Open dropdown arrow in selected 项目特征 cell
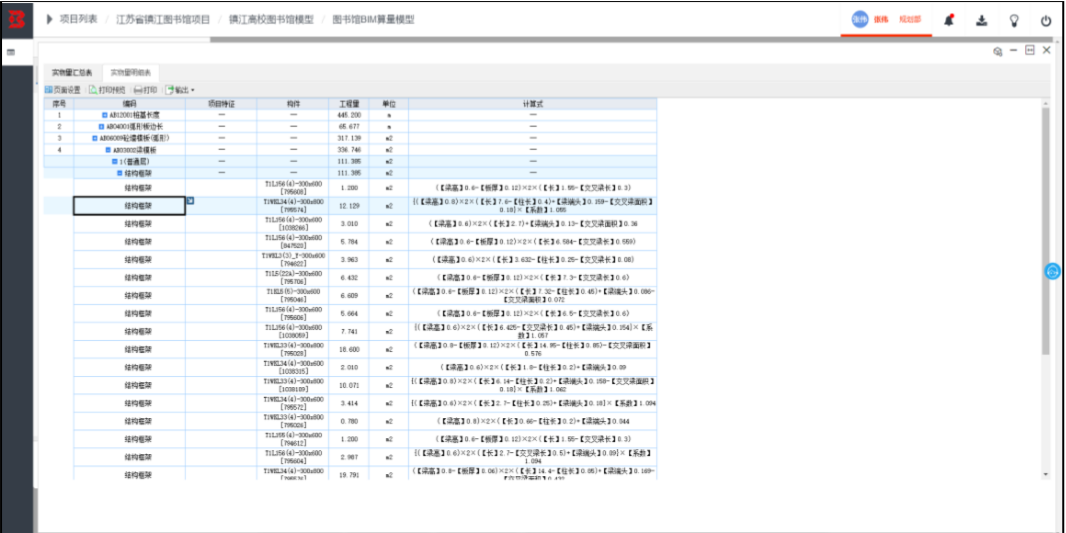This screenshot has height=533, width=1066. [x=190, y=201]
